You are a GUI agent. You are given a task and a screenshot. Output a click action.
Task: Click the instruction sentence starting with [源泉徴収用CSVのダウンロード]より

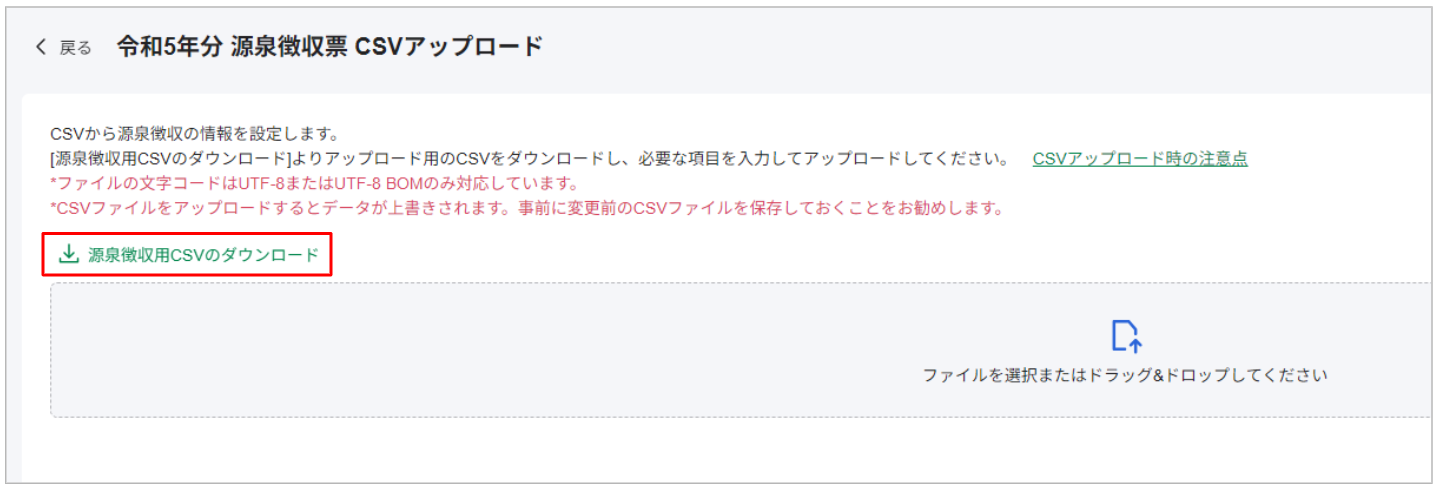tap(529, 158)
